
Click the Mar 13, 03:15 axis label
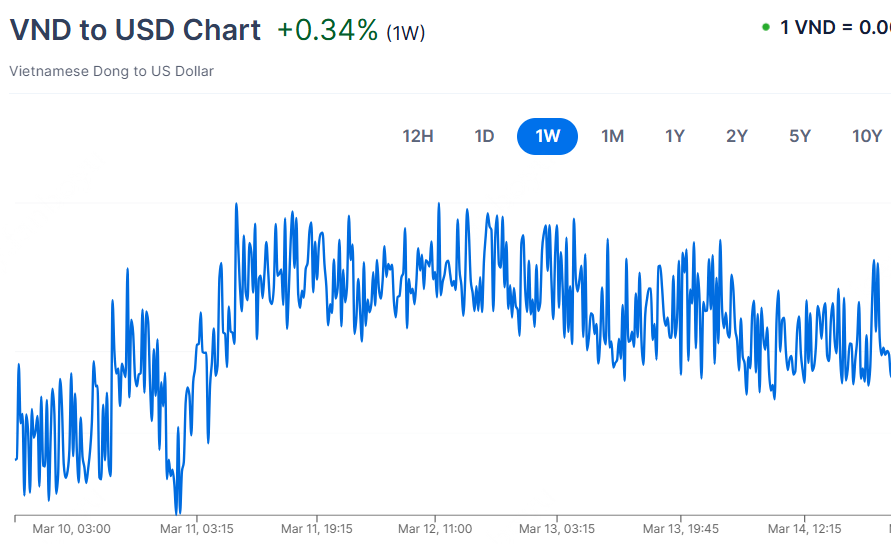pos(557,528)
